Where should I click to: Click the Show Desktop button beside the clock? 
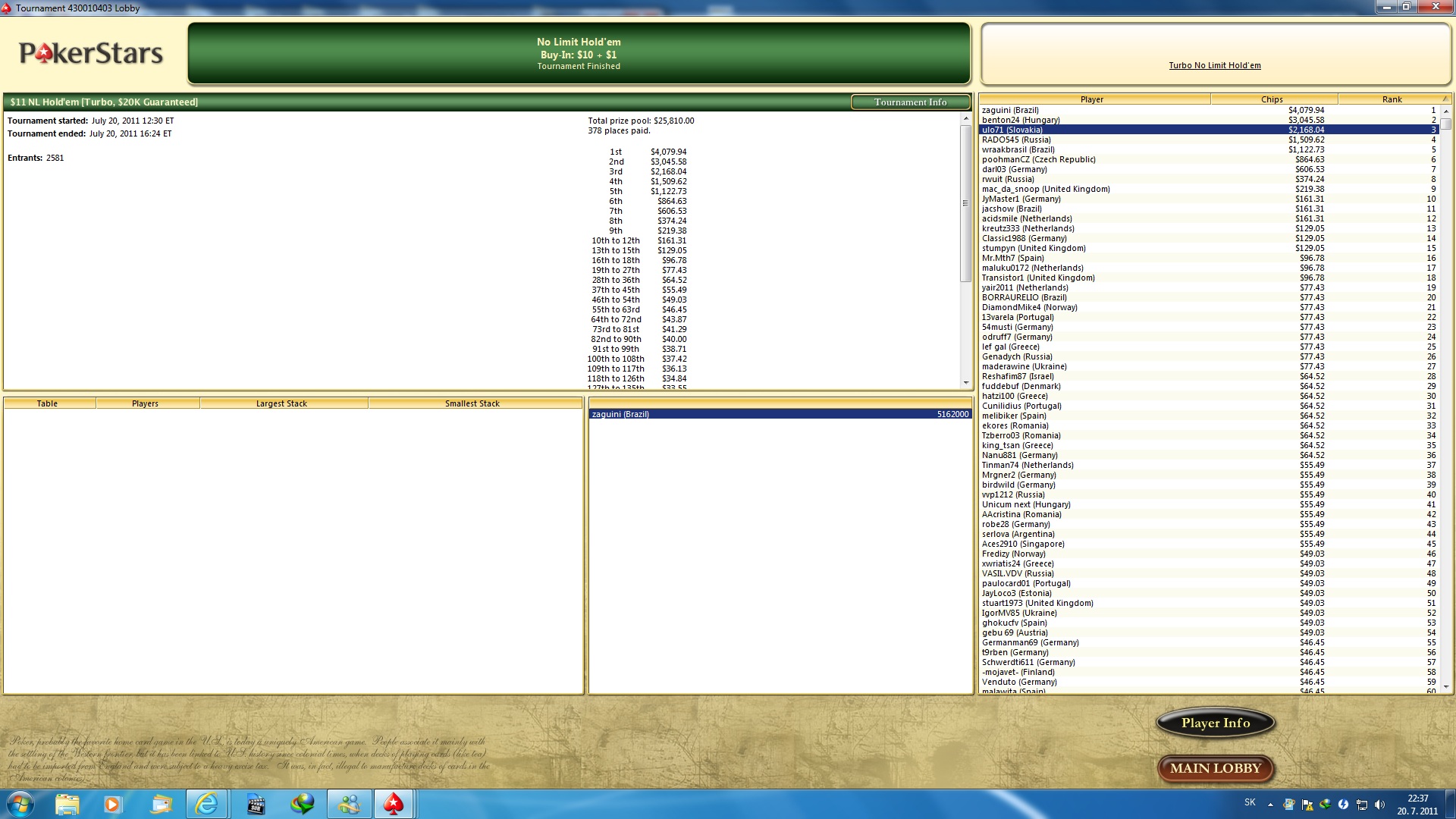[1451, 804]
